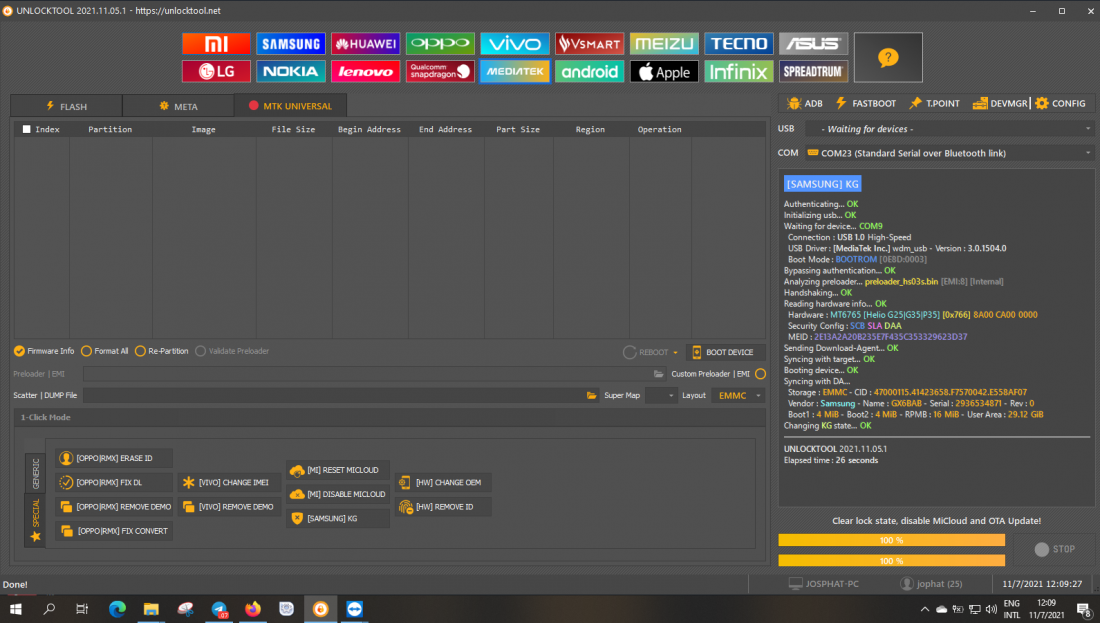Switch to the FLASH tab
The width and height of the screenshot is (1100, 623).
click(67, 106)
